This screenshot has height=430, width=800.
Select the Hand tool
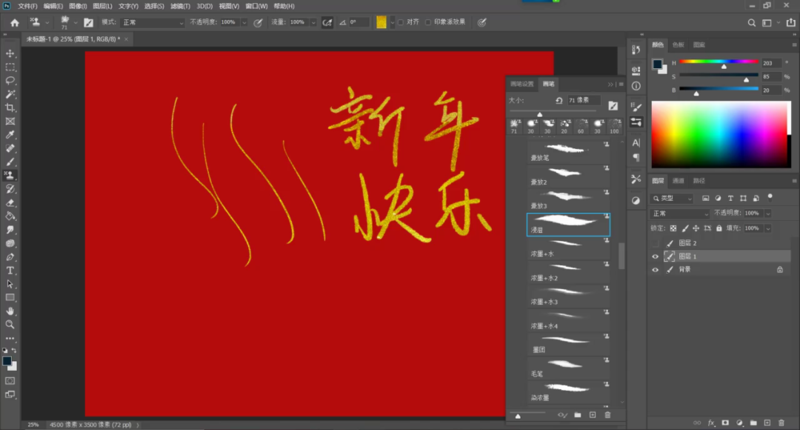point(10,311)
